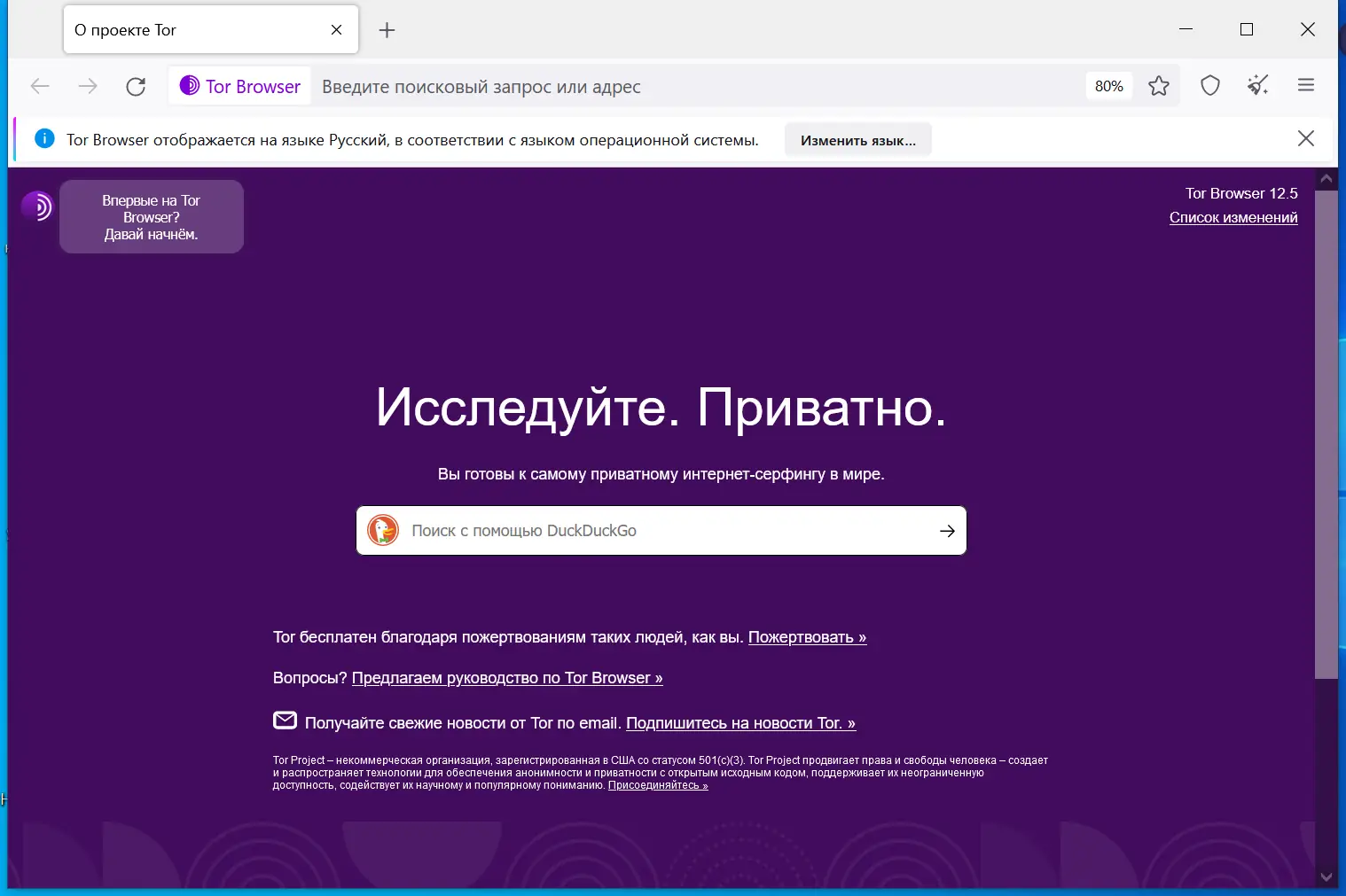Open the Tor Browser manual link
The image size is (1346, 896).
pyautogui.click(x=507, y=678)
